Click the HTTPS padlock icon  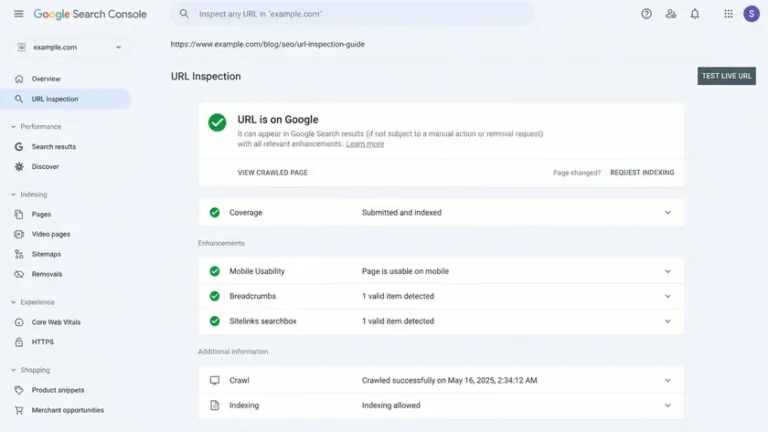click(19, 342)
